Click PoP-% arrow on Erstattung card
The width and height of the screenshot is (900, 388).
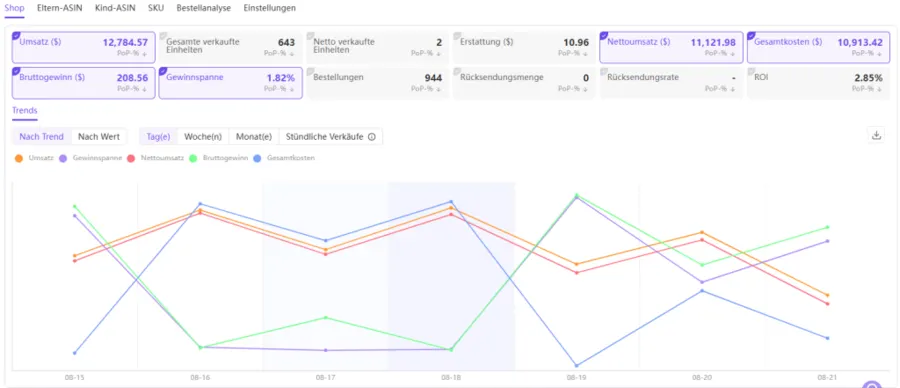(x=586, y=53)
